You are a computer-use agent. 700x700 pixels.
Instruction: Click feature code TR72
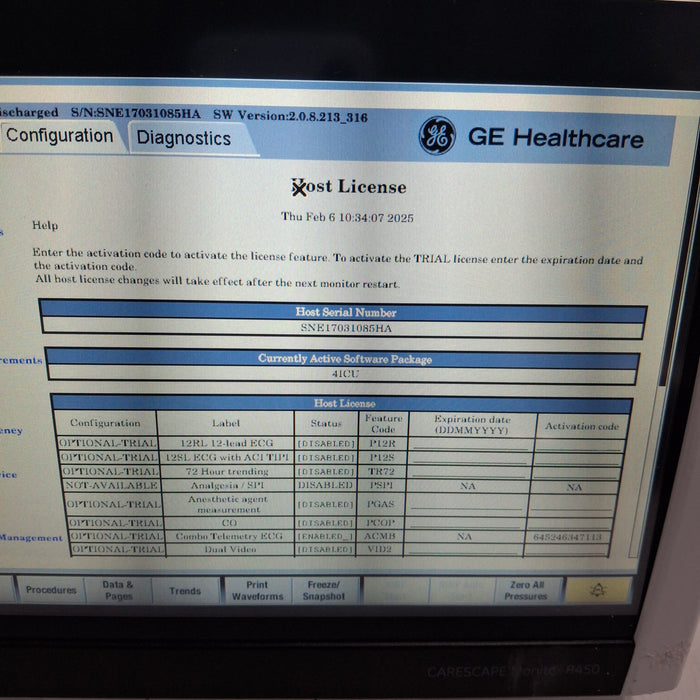coord(381,471)
